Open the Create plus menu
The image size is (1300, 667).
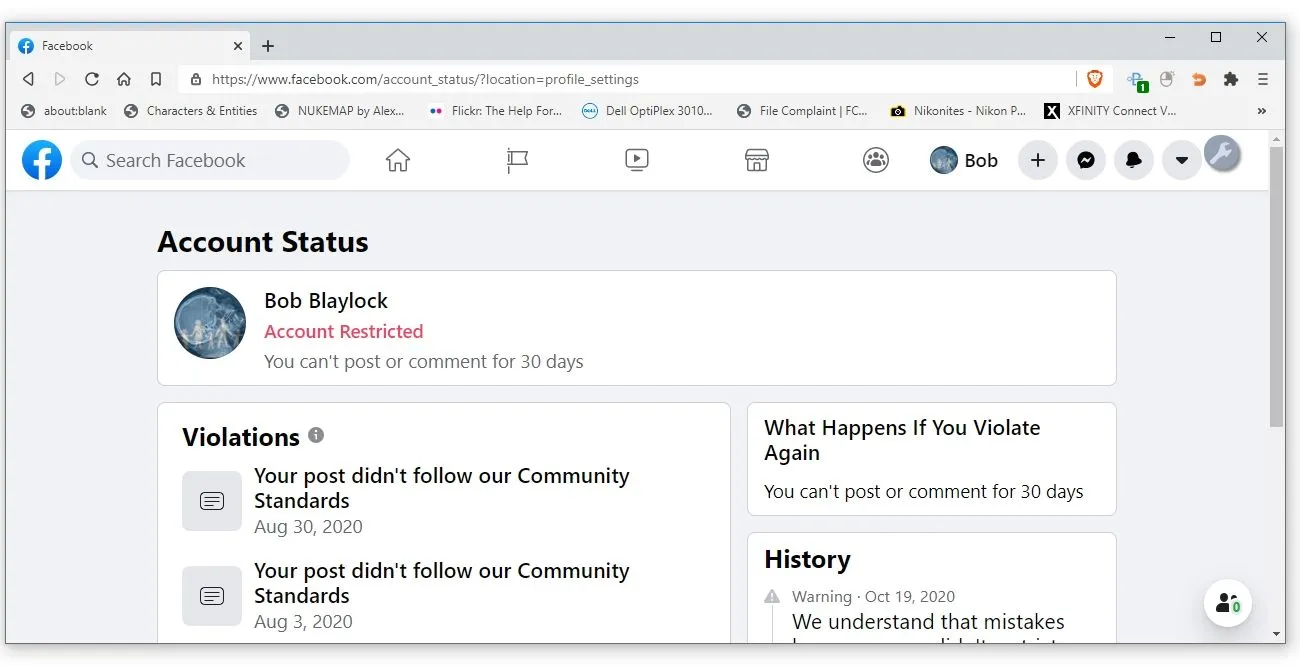pyautogui.click(x=1037, y=160)
